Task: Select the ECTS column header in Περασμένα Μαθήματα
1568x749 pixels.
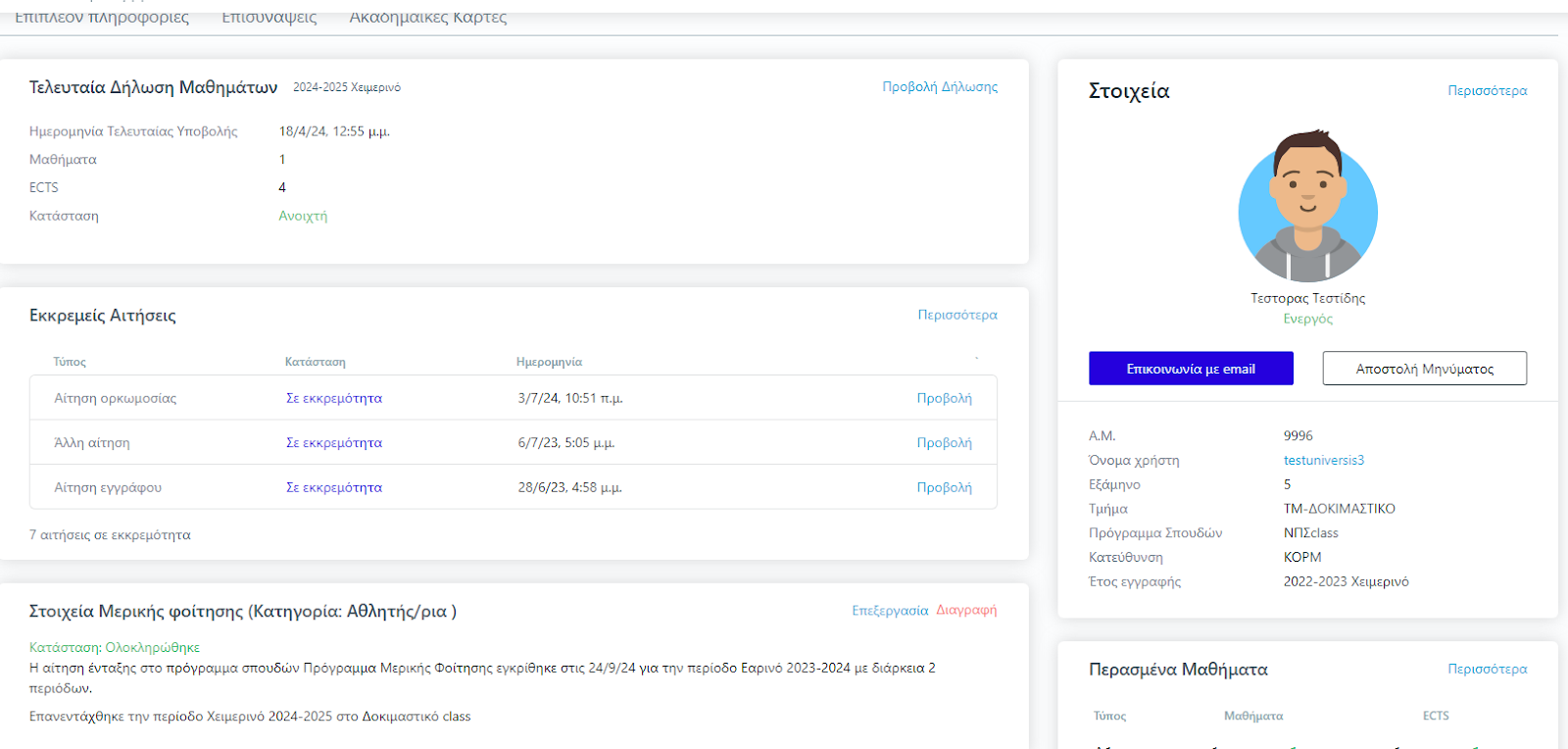Action: pos(1436,716)
